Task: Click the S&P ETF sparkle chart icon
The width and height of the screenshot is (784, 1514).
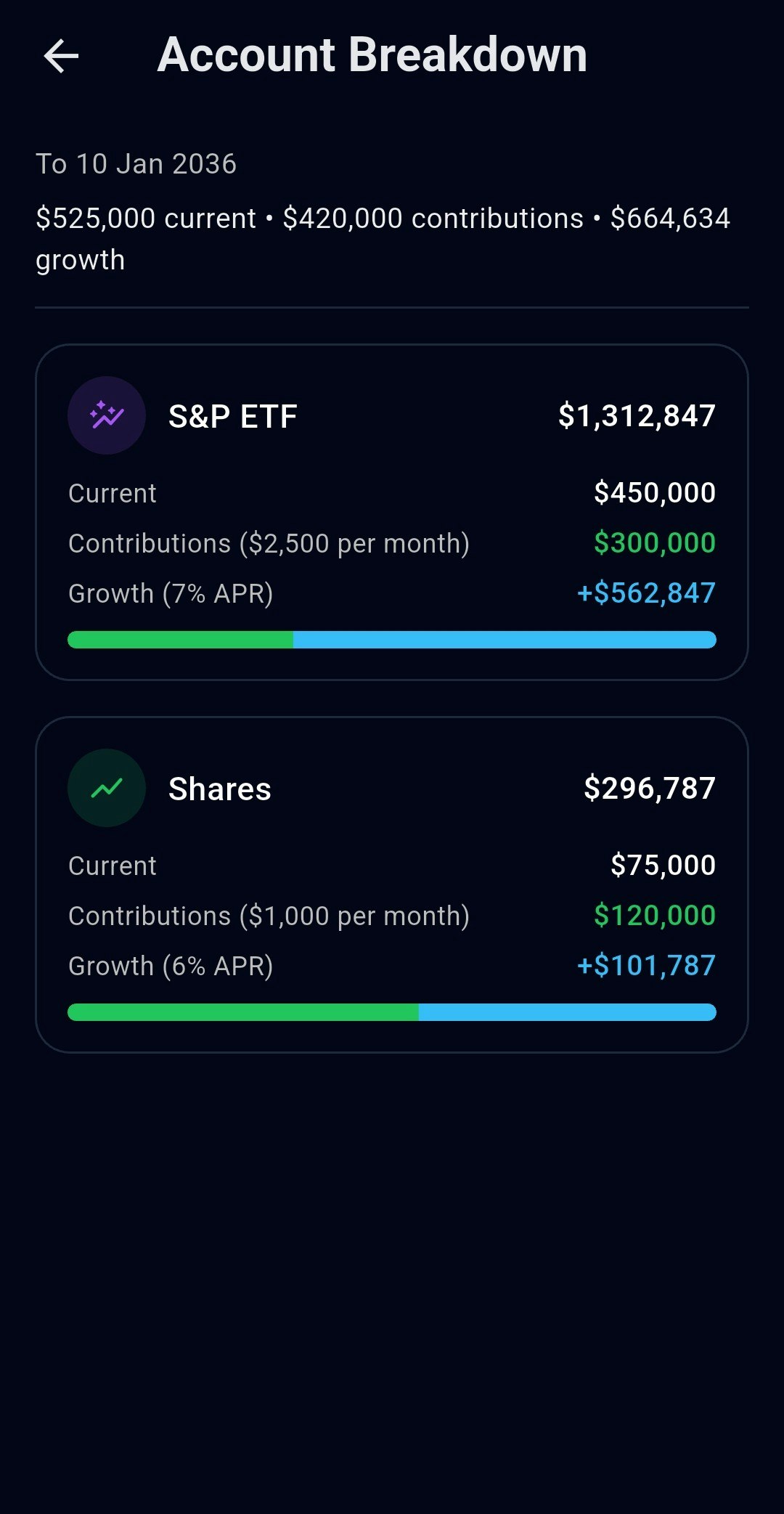Action: point(107,415)
